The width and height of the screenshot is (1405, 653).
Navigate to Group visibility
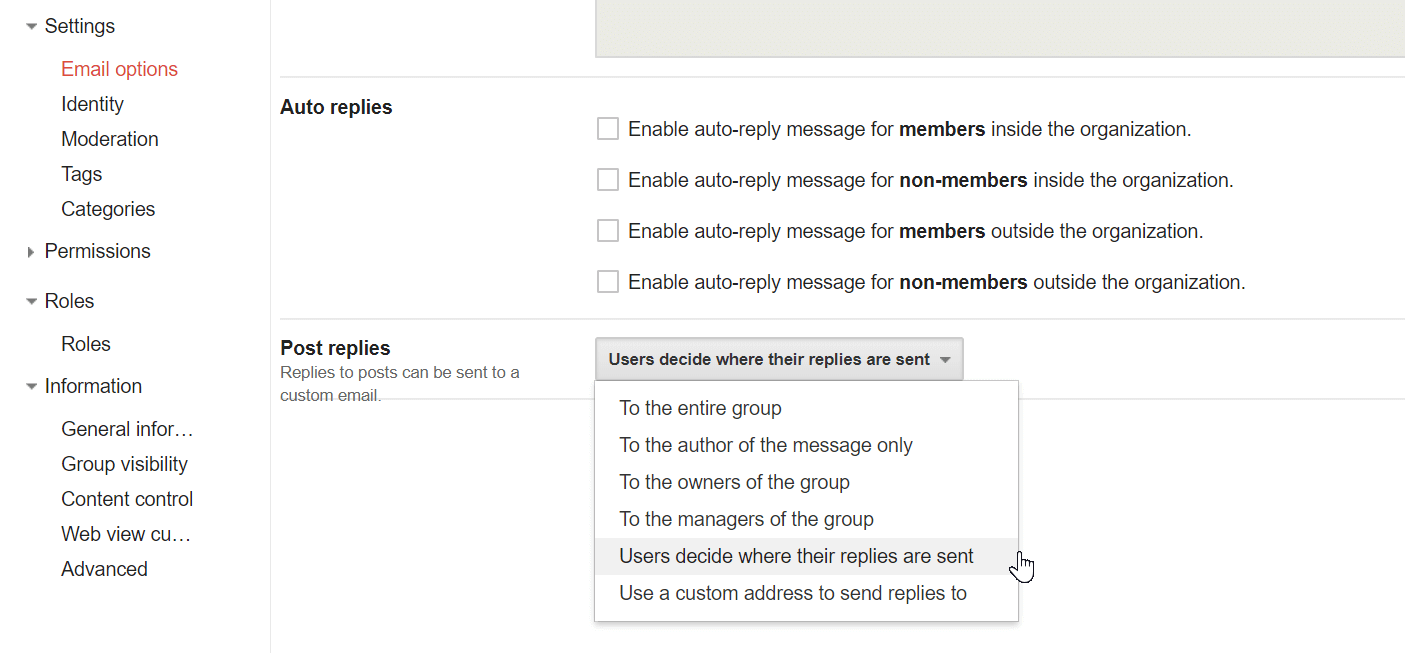point(124,464)
